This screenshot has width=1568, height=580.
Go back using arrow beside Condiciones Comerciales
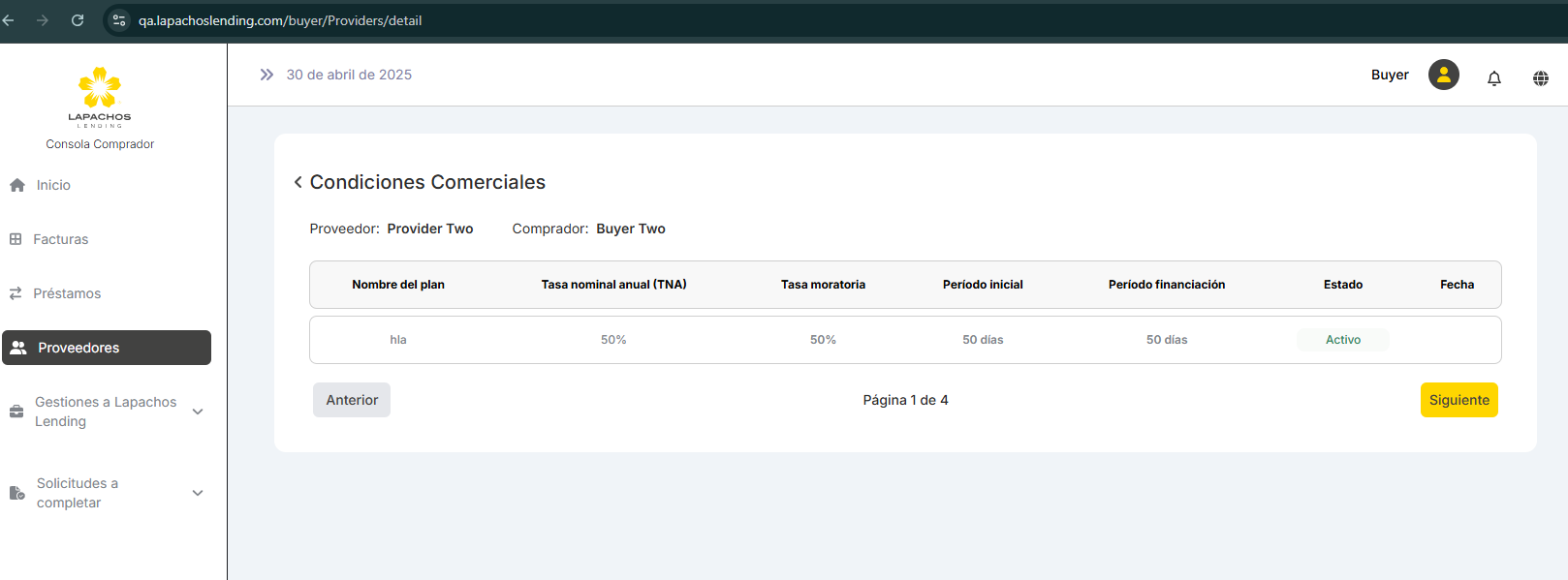point(298,182)
